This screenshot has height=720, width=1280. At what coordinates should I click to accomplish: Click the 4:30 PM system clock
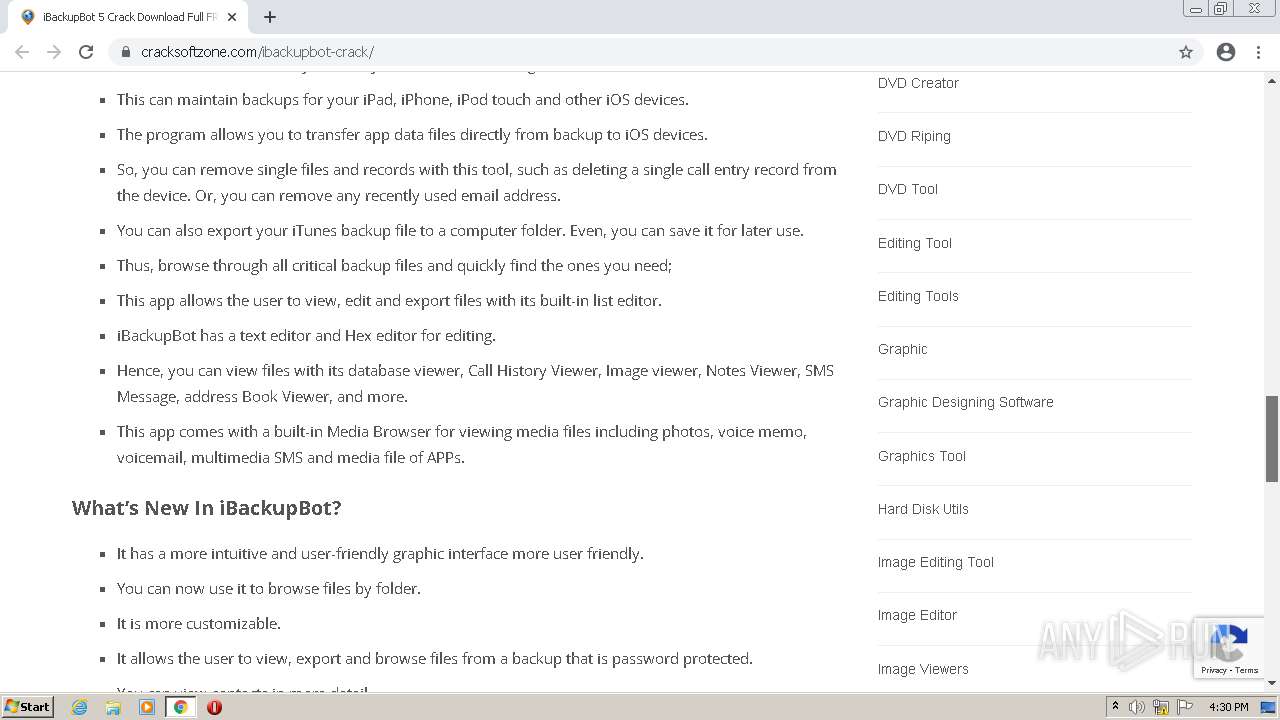pyautogui.click(x=1228, y=707)
